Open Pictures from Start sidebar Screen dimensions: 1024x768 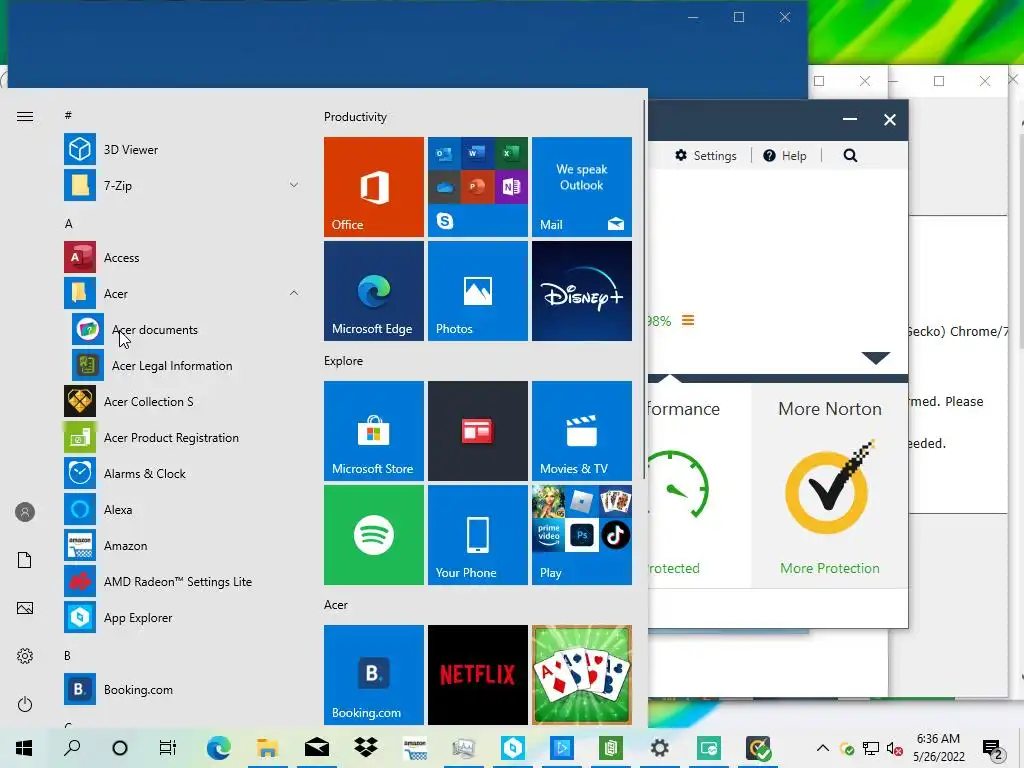pos(25,608)
